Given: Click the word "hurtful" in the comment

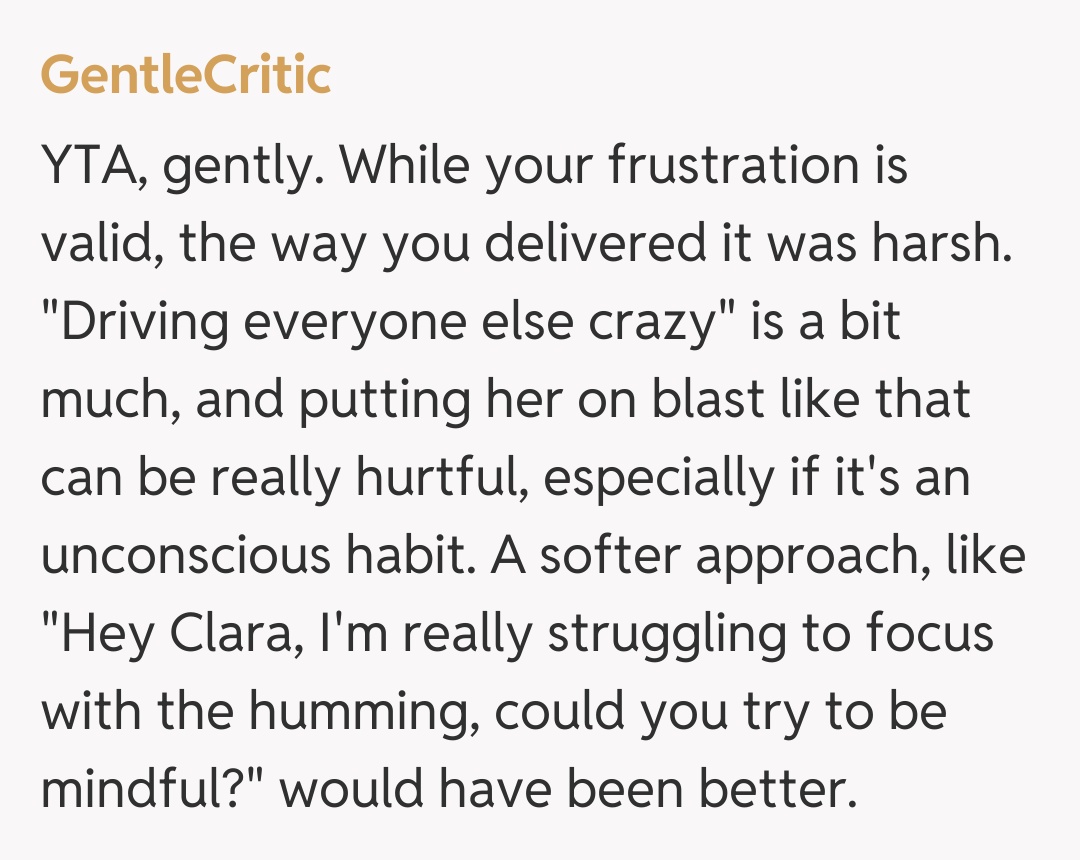Looking at the screenshot, I should tap(435, 478).
